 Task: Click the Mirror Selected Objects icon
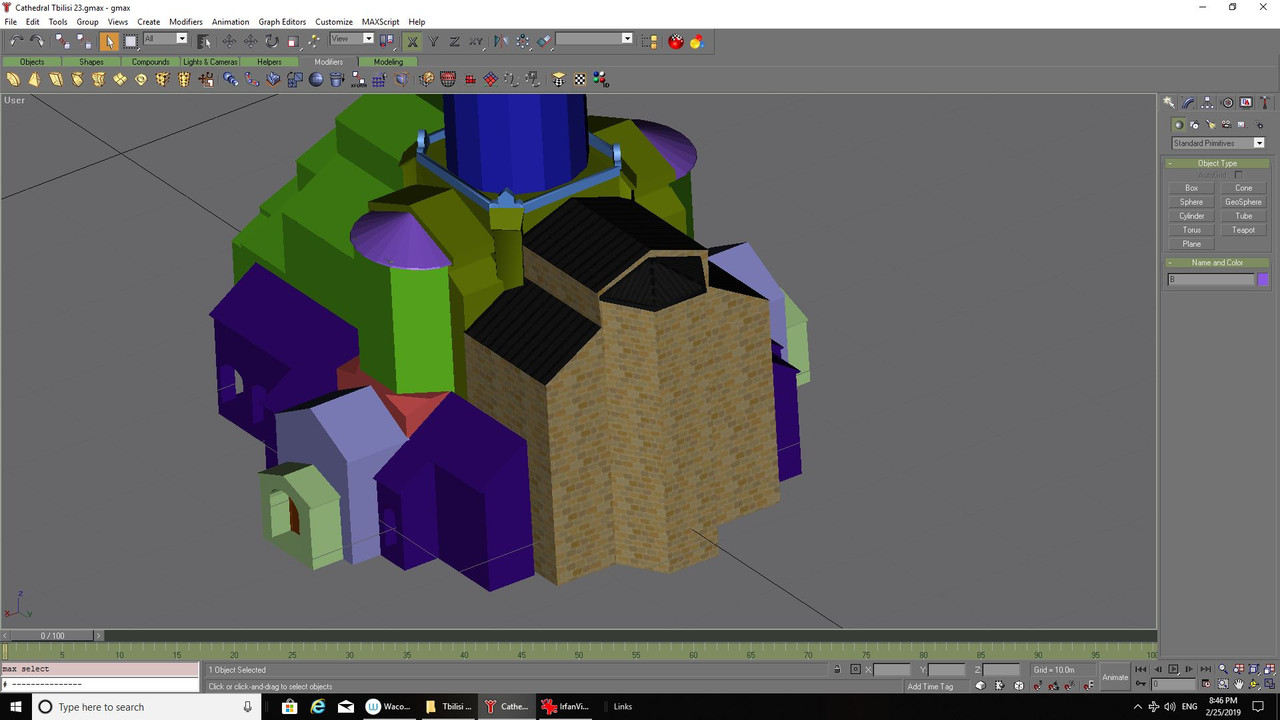500,41
